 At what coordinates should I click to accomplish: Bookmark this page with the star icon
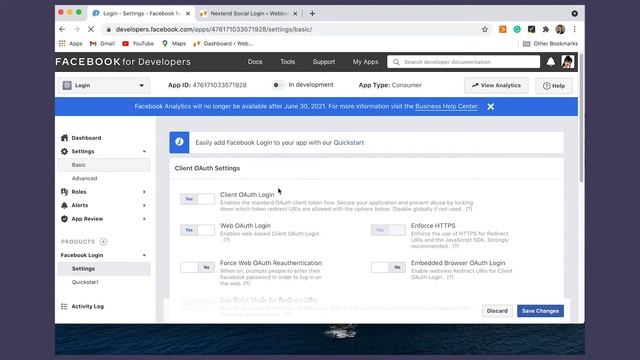tap(484, 29)
